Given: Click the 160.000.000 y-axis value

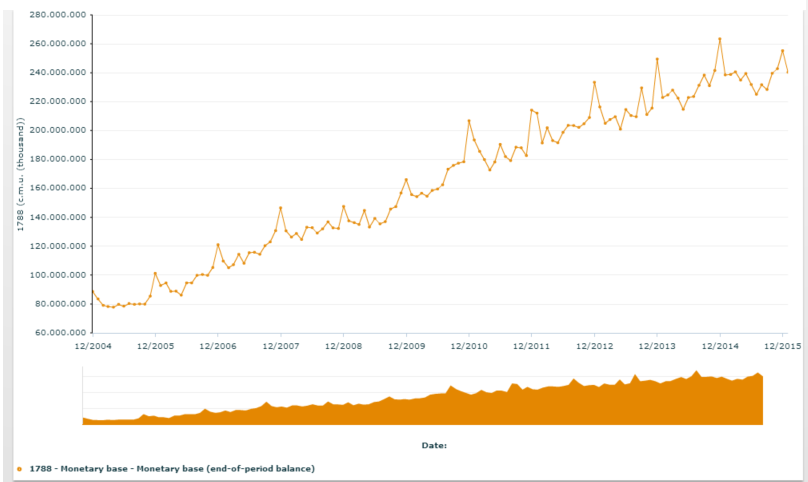Looking at the screenshot, I should coord(58,188).
